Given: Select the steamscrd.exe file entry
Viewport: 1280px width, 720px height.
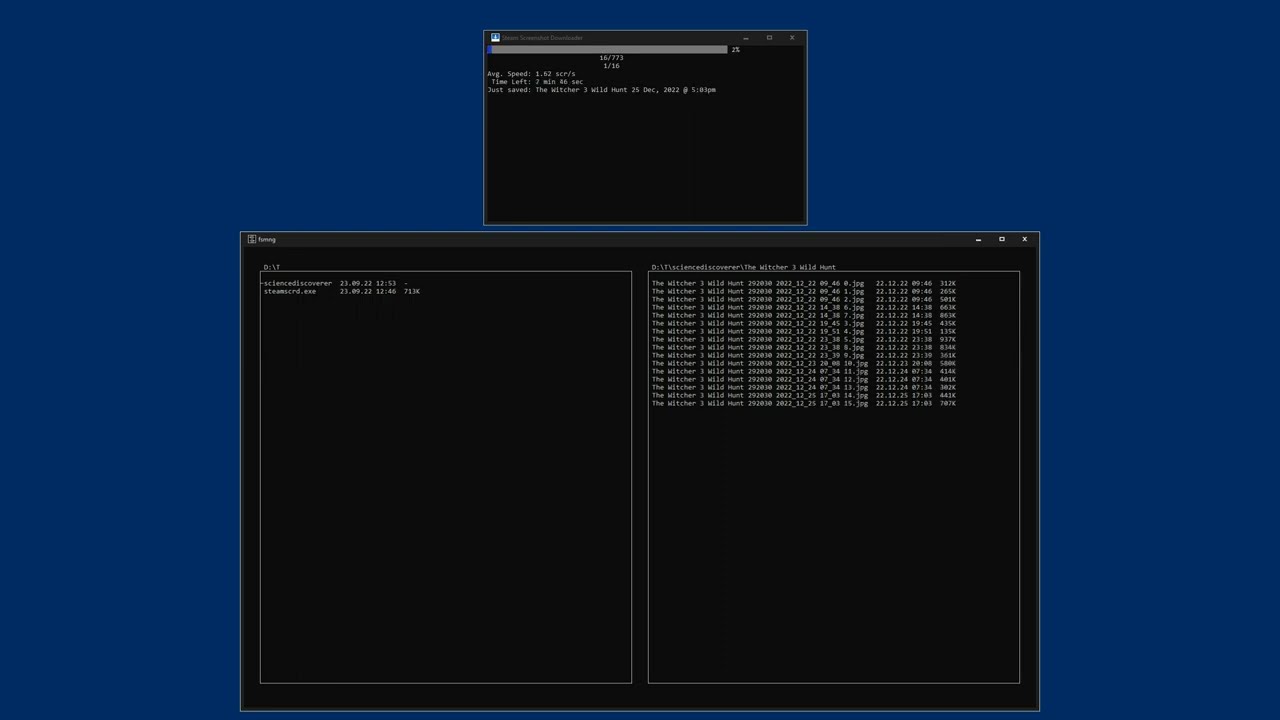Looking at the screenshot, I should coord(290,291).
